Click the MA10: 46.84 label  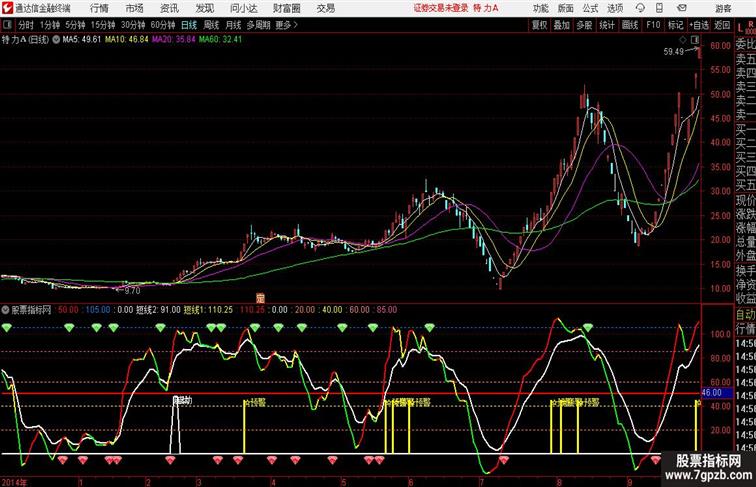(x=127, y=40)
